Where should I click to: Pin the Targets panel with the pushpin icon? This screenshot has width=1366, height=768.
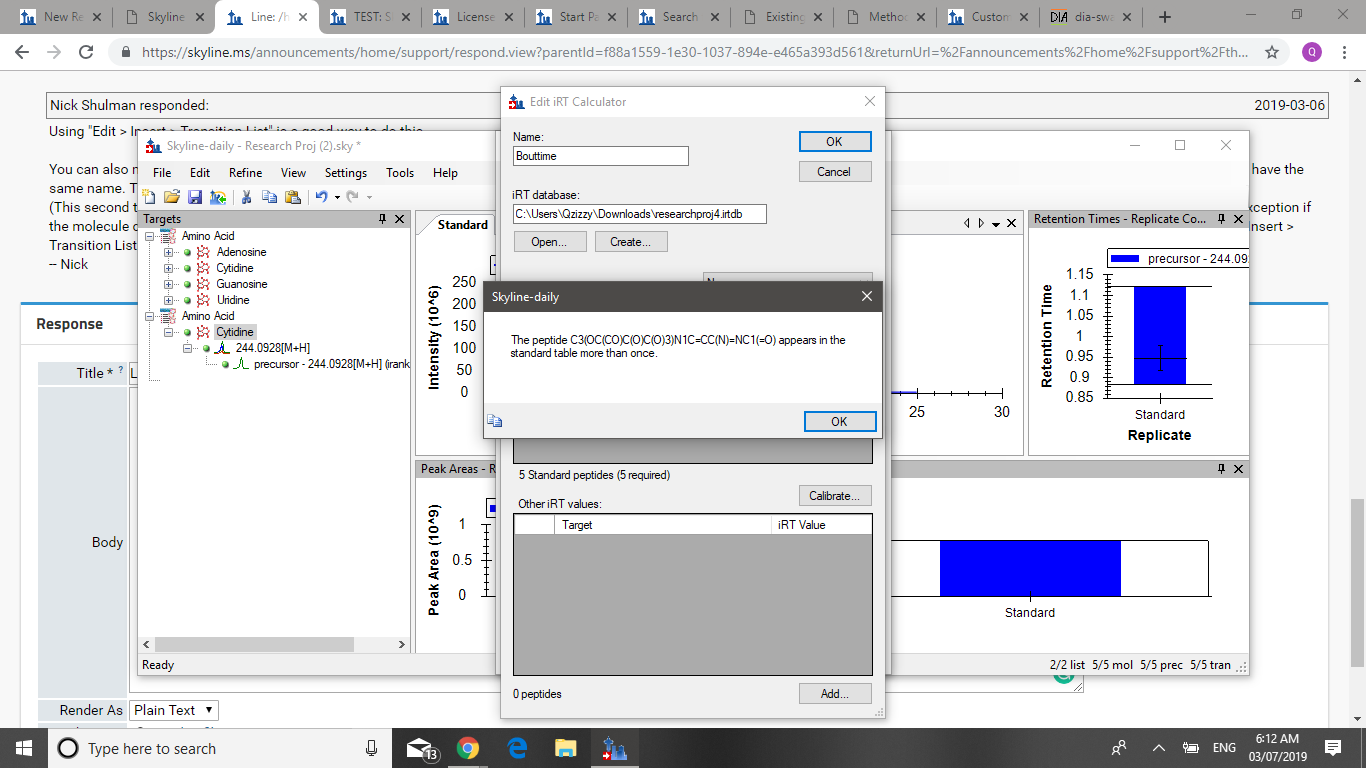[x=382, y=219]
